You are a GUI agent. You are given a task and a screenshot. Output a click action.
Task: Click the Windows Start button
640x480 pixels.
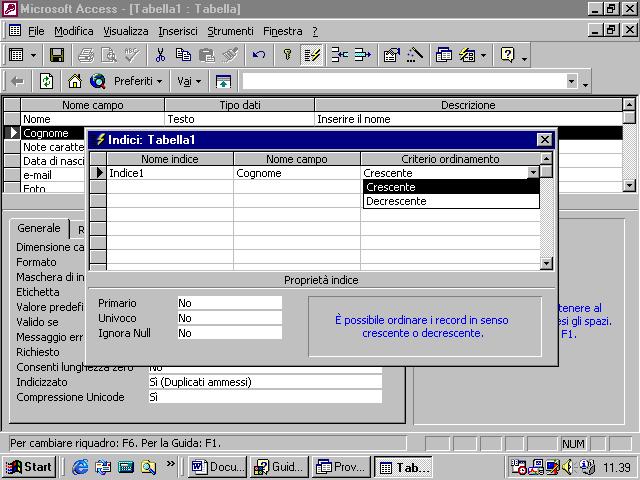tap(29, 467)
